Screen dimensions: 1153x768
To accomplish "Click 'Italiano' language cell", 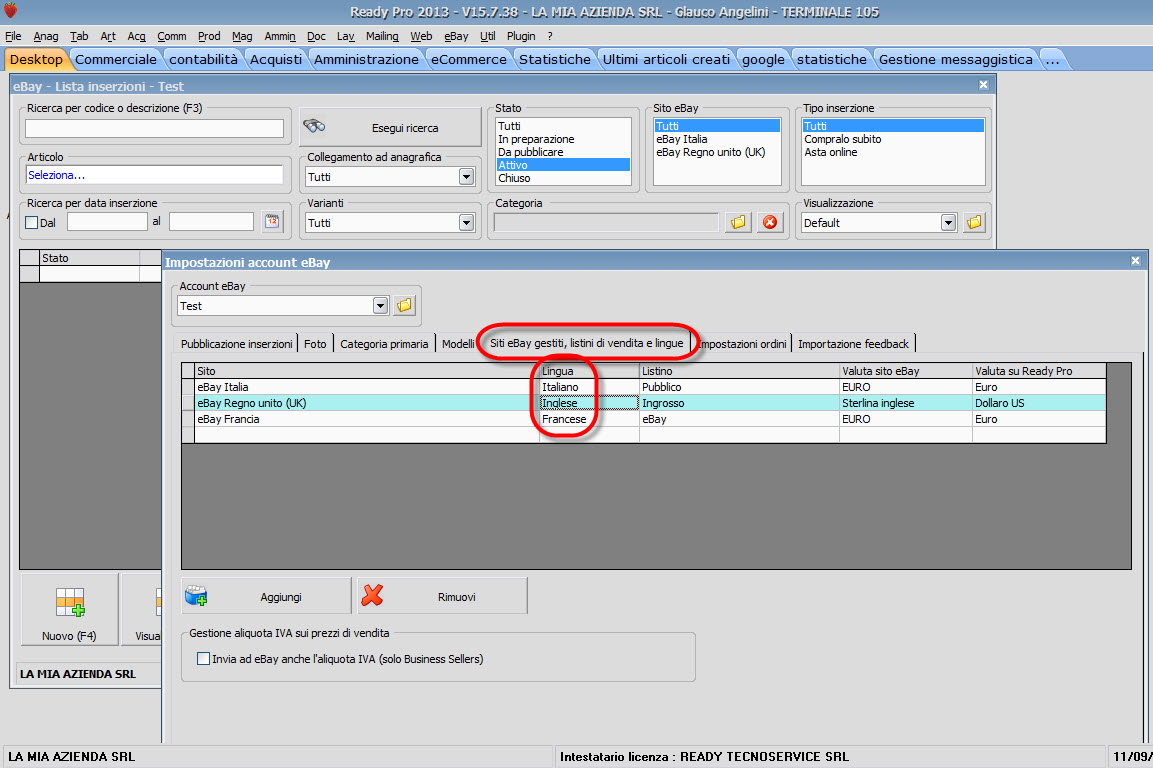I will tap(589, 387).
